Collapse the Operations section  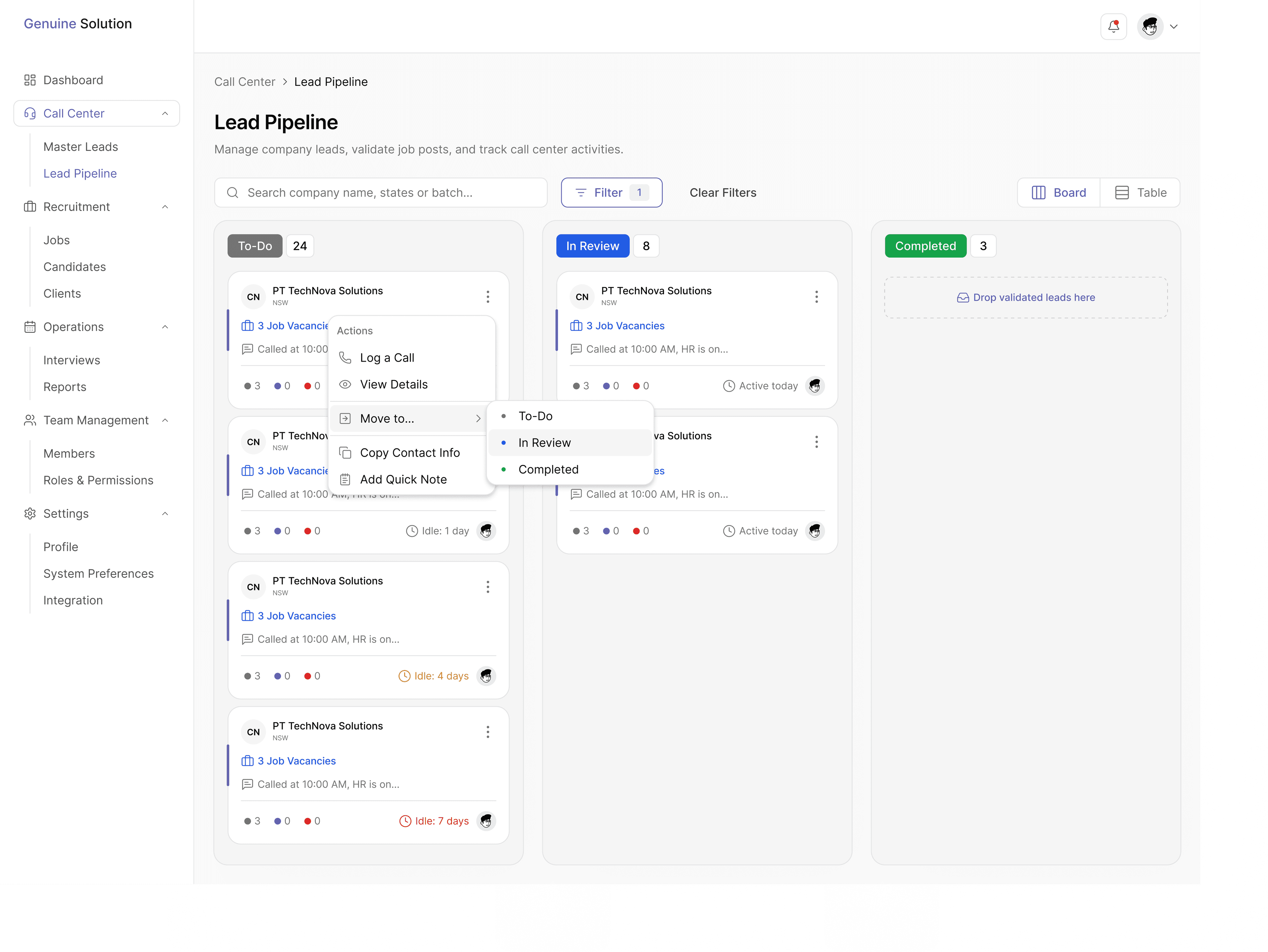pos(165,327)
